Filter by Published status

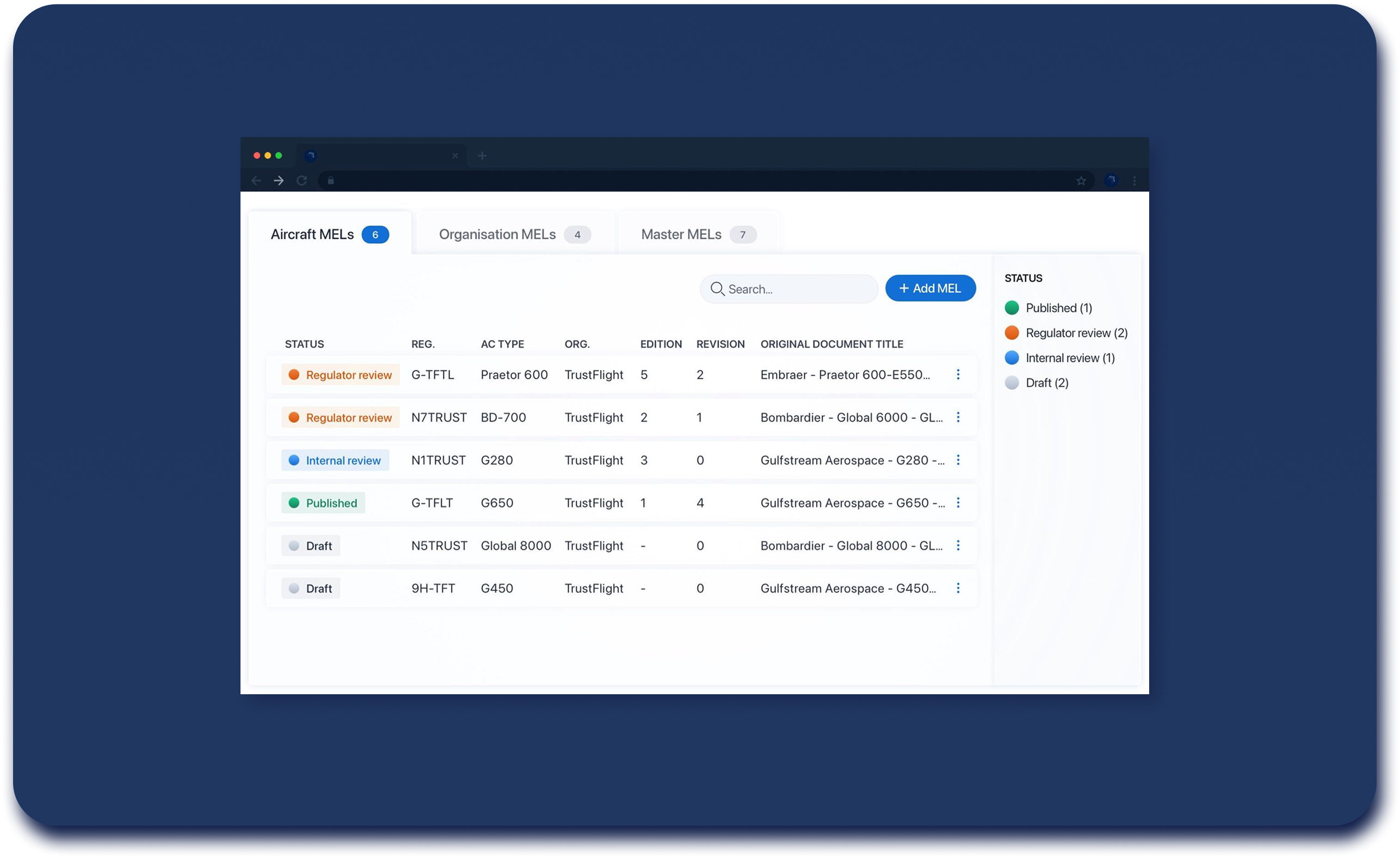click(x=1048, y=308)
